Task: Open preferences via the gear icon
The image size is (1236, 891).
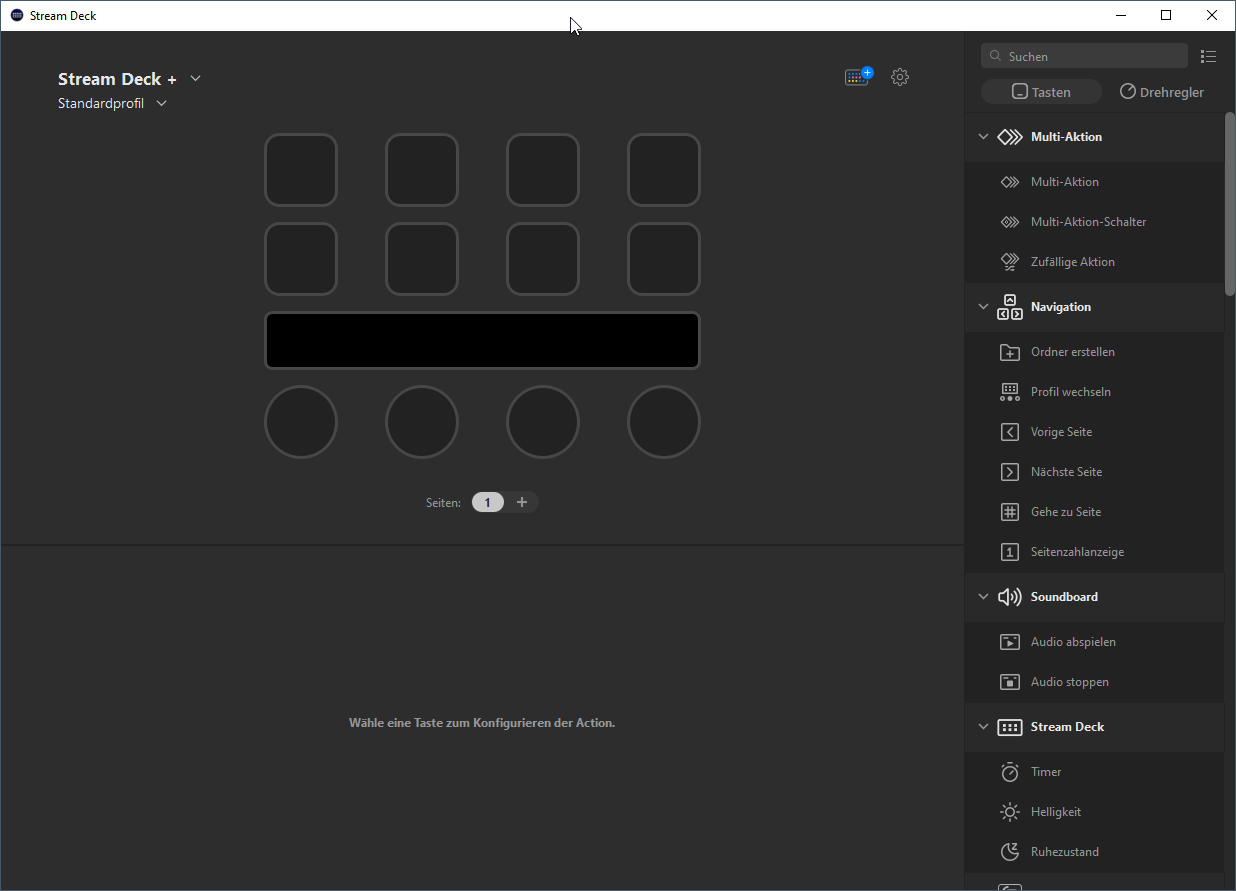Action: point(900,77)
